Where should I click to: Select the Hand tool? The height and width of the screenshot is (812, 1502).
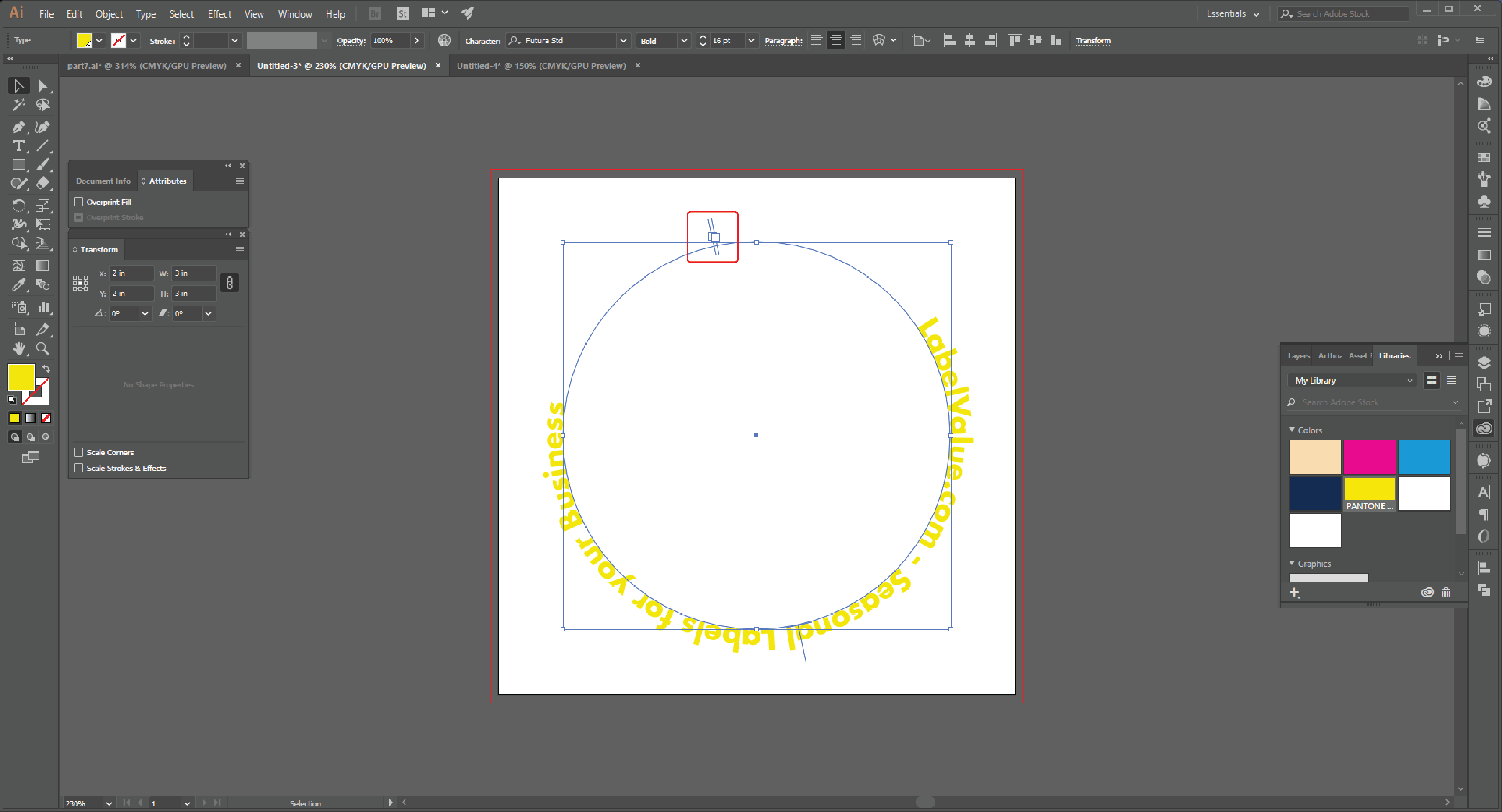click(x=19, y=349)
